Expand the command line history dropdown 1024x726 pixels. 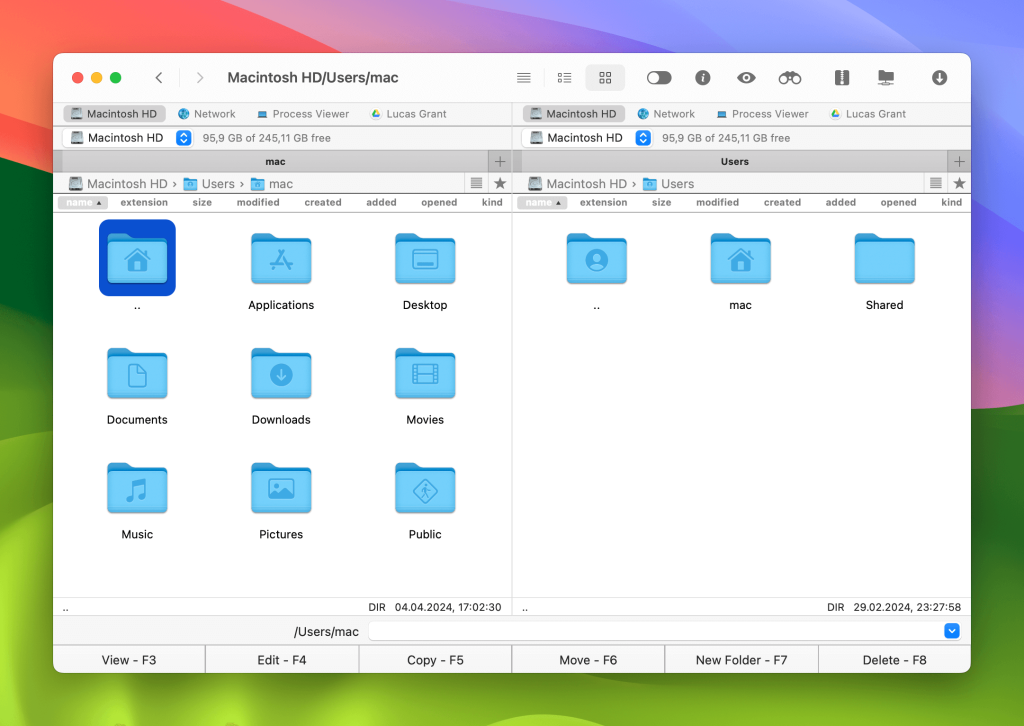tap(951, 631)
